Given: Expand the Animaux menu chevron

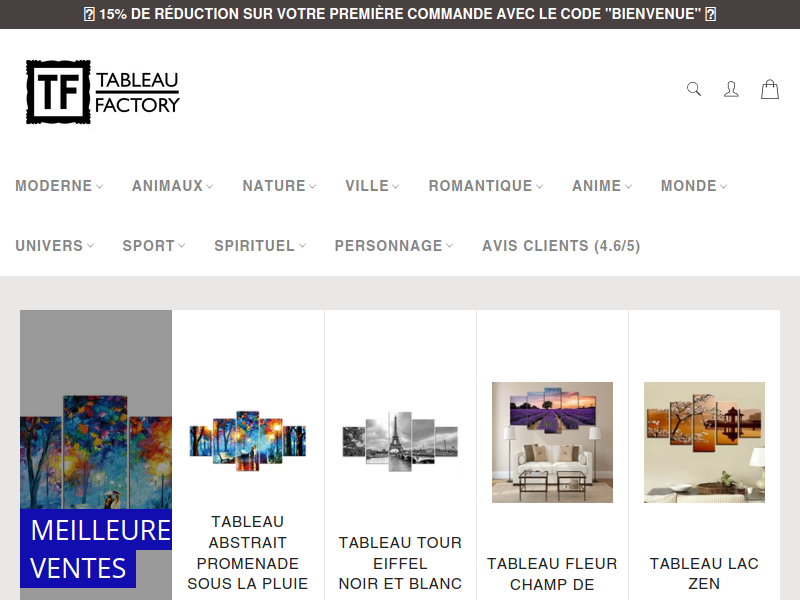Looking at the screenshot, I should [210, 186].
